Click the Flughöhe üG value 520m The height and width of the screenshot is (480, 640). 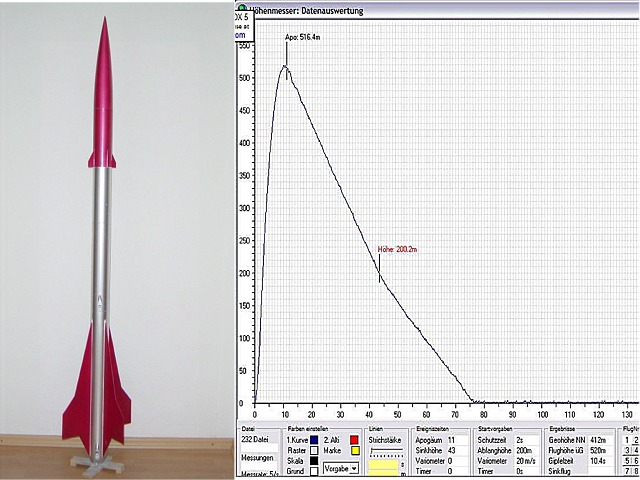(x=598, y=451)
